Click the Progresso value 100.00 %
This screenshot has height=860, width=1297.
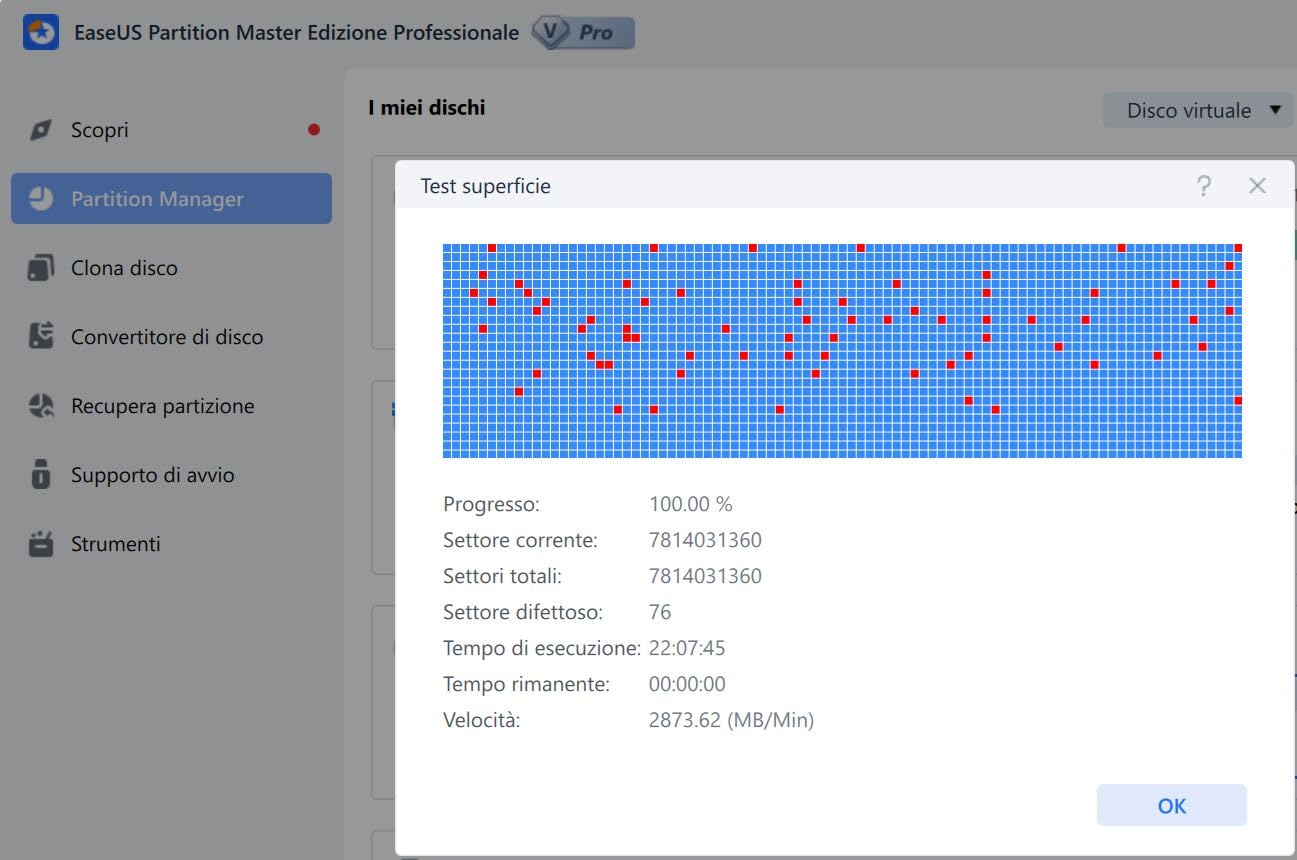(x=691, y=504)
